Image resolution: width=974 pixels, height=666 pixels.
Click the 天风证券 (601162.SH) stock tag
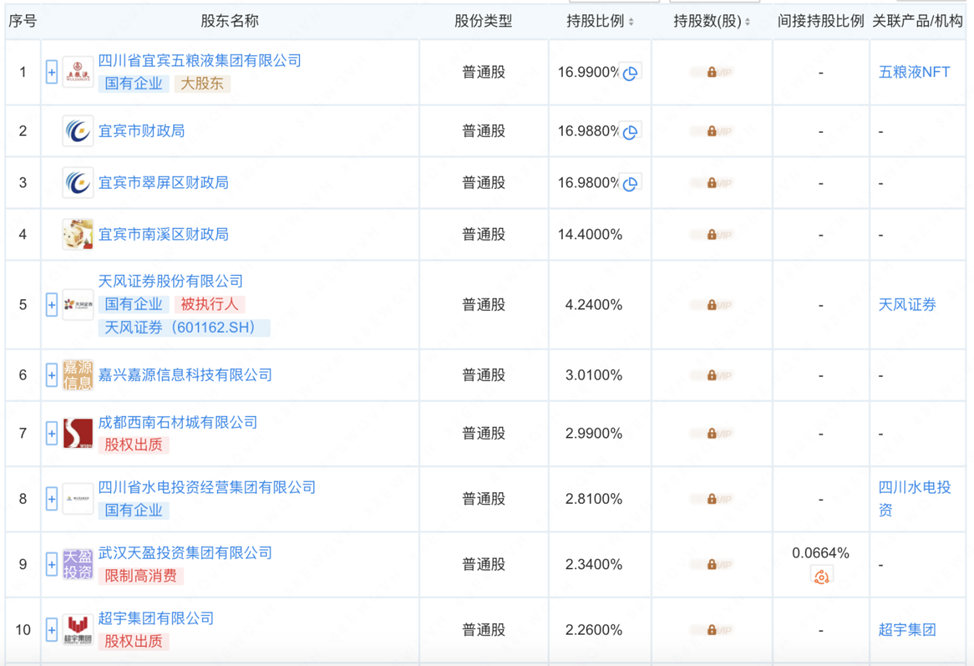tap(184, 327)
